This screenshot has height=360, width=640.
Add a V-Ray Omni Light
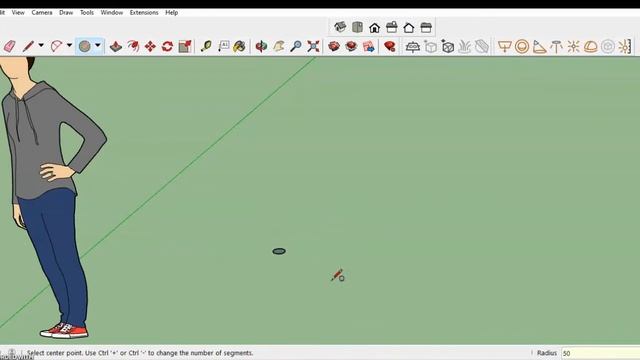573,46
